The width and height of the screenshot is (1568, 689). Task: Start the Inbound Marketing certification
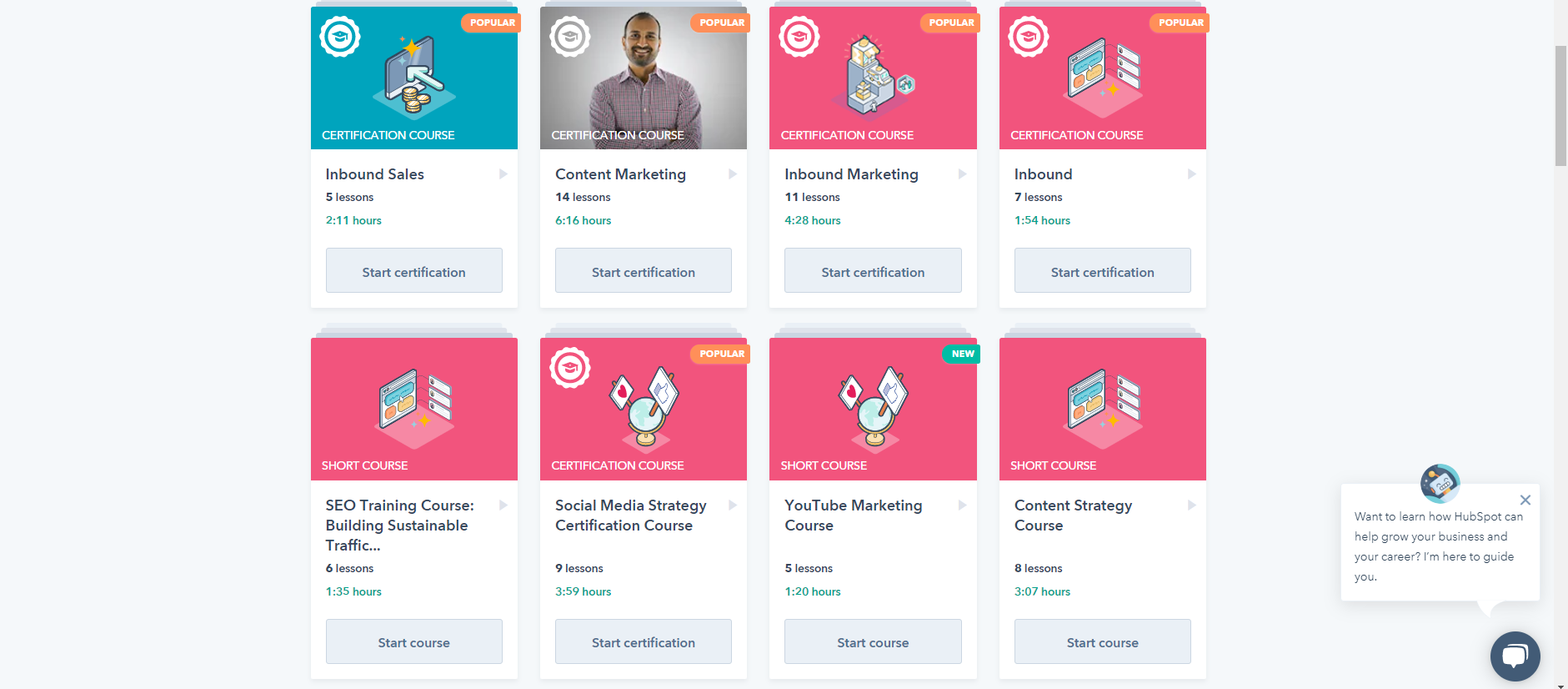873,271
